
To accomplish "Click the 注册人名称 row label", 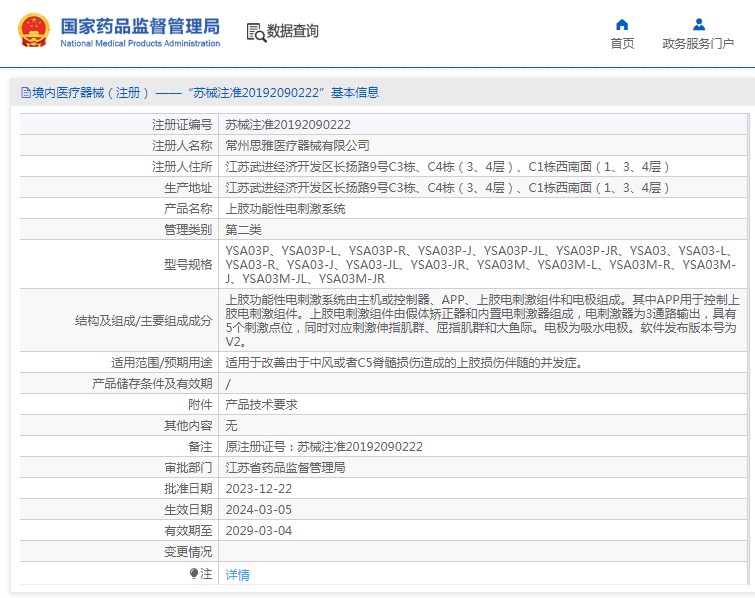I will (182, 145).
